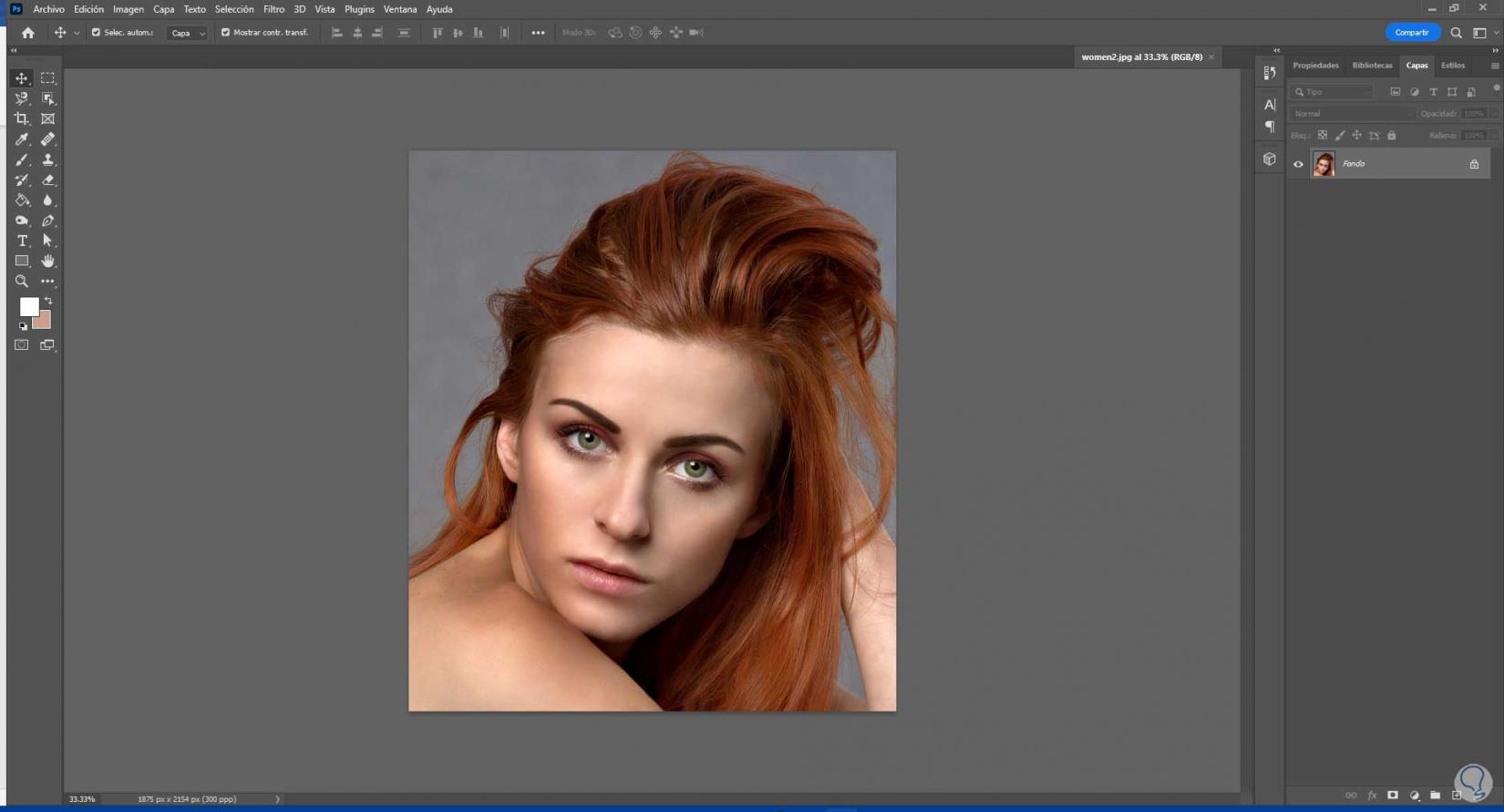Select the Eyedropper tool

[22, 139]
